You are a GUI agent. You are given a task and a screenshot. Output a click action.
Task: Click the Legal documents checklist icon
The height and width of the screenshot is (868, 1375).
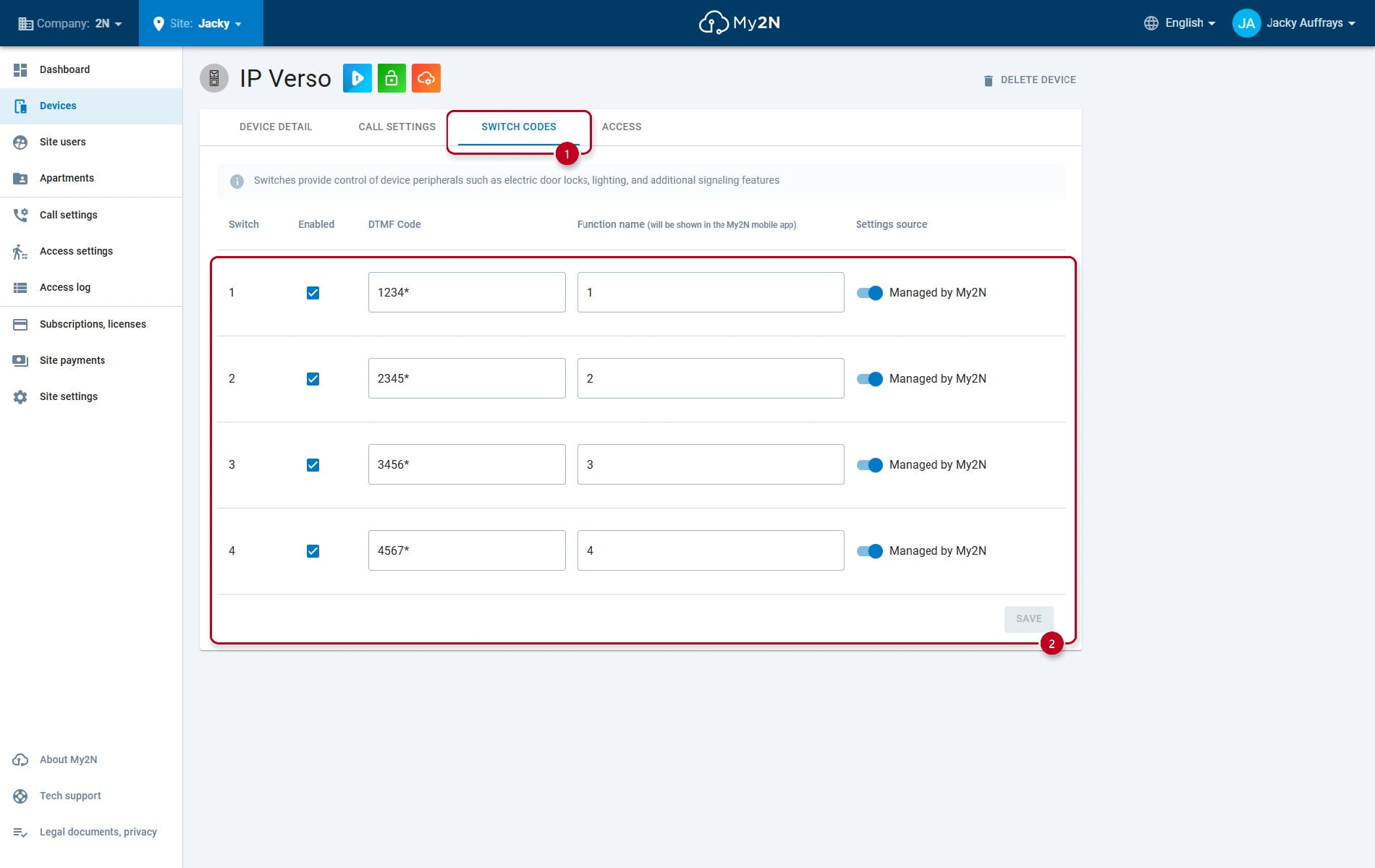(20, 832)
